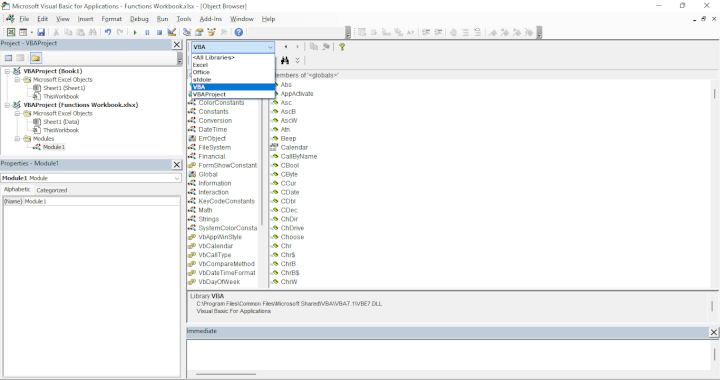
Task: Collapse the VBAProject (Book1) tree node
Action: click(x=7, y=71)
